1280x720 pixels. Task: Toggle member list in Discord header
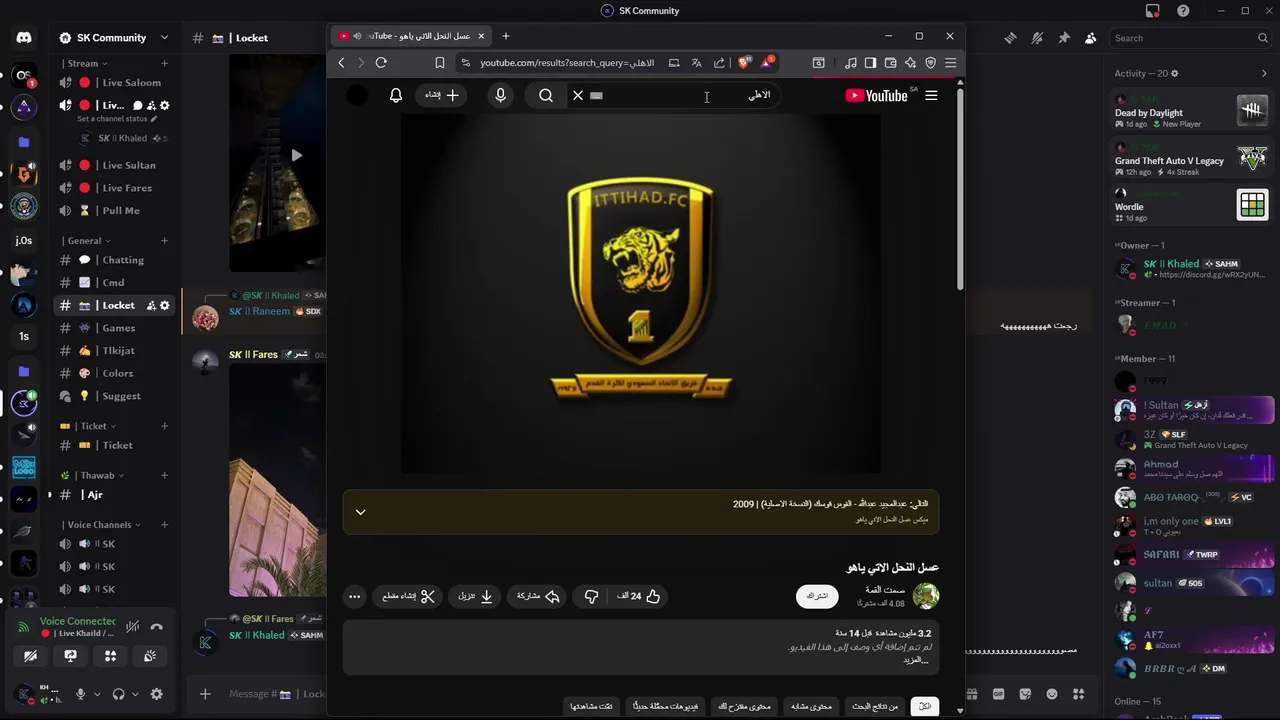click(1091, 38)
